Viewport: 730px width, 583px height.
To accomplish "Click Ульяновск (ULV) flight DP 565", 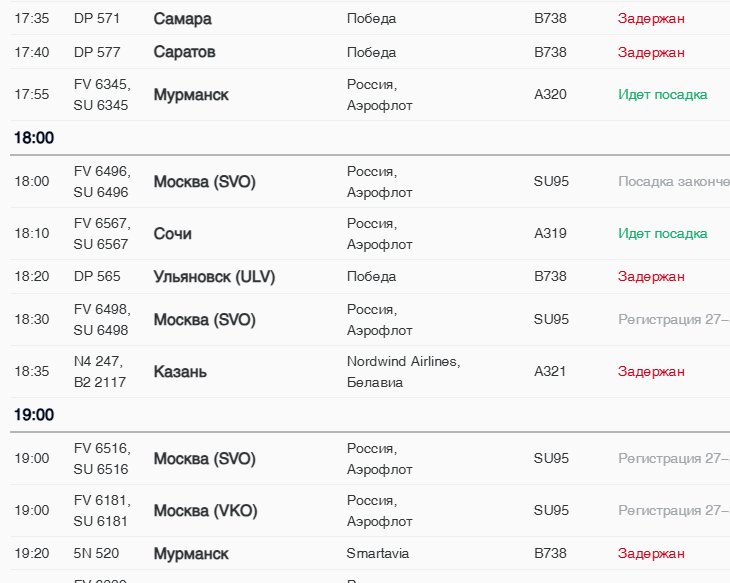I will point(214,277).
